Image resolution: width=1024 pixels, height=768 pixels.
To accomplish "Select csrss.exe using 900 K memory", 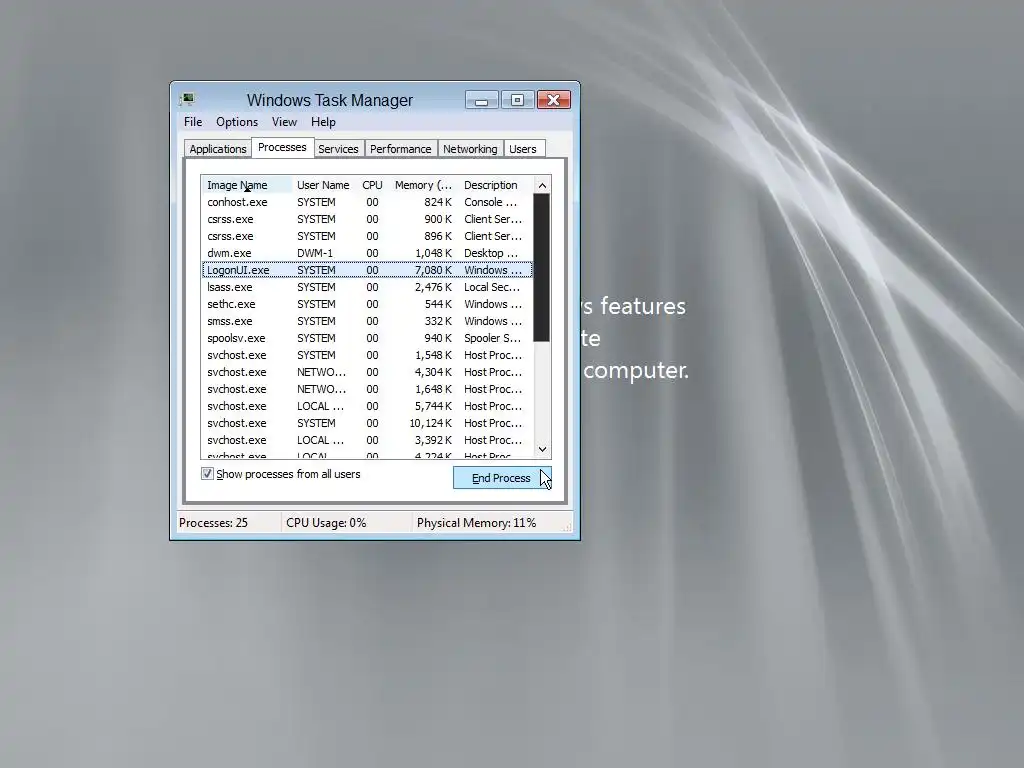I will pyautogui.click(x=367, y=219).
